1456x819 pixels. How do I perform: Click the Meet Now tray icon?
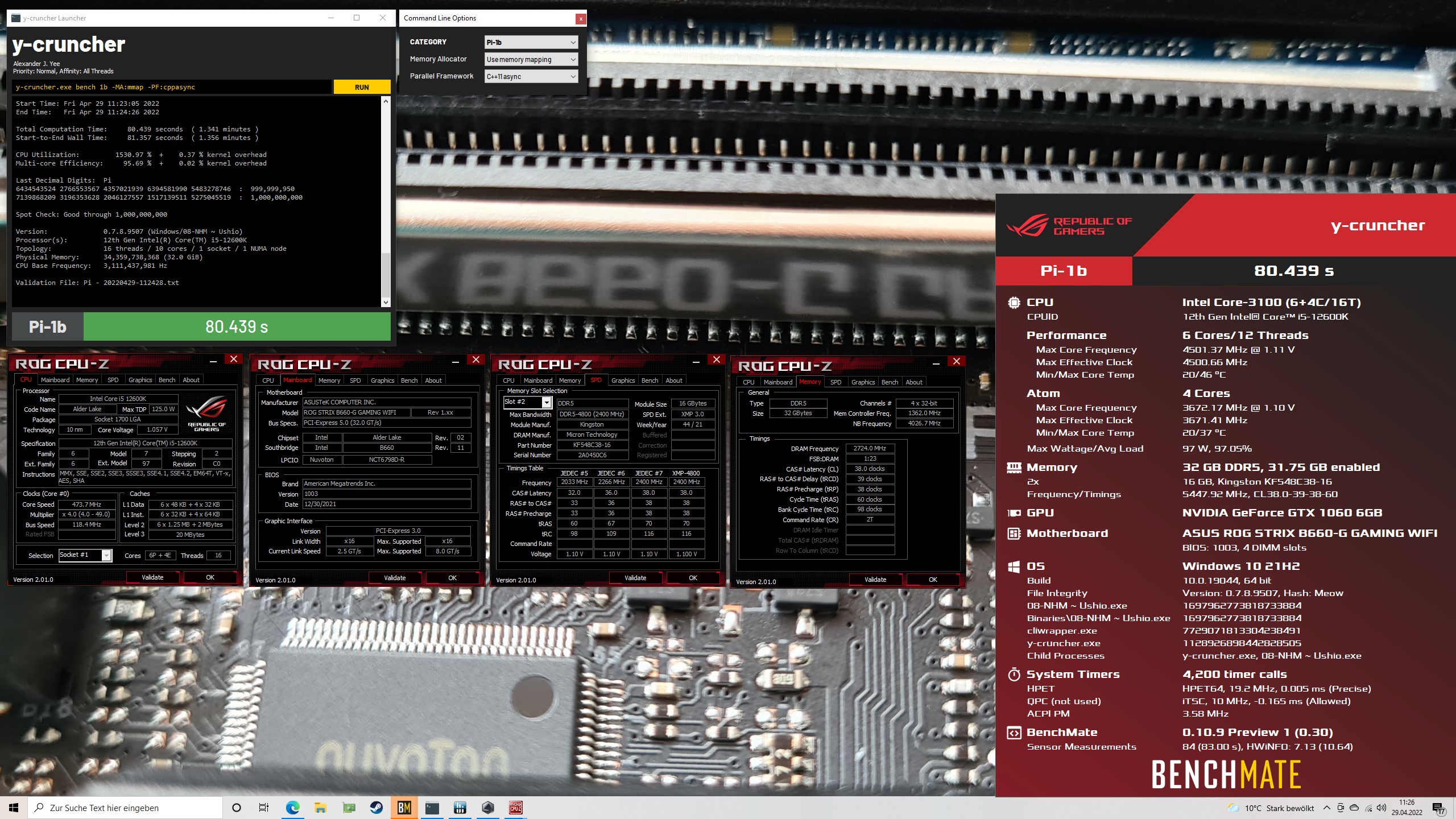pos(1341,808)
